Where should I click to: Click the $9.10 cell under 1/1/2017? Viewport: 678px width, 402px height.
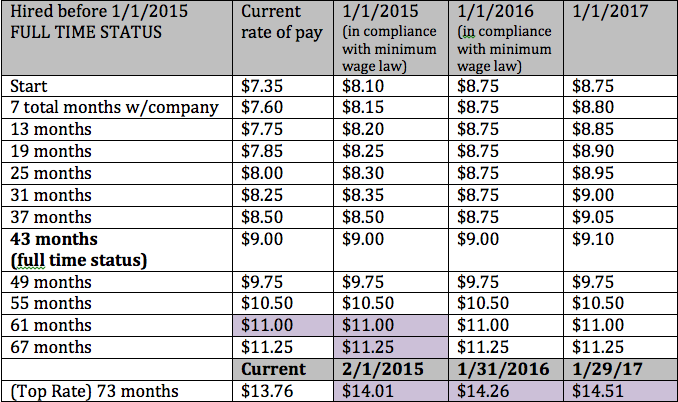coord(620,250)
